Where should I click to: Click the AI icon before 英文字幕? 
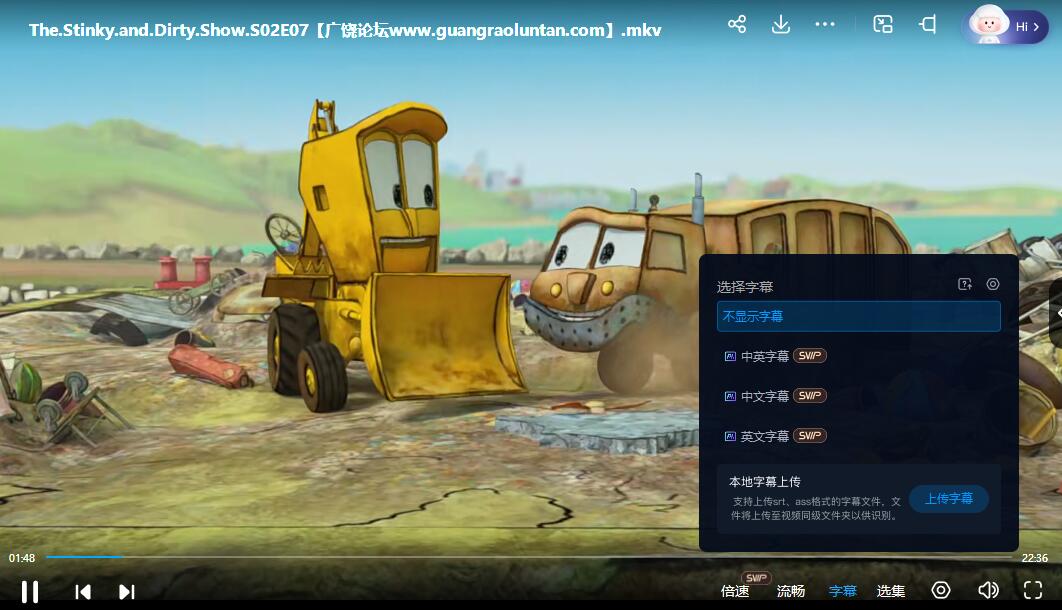point(730,437)
